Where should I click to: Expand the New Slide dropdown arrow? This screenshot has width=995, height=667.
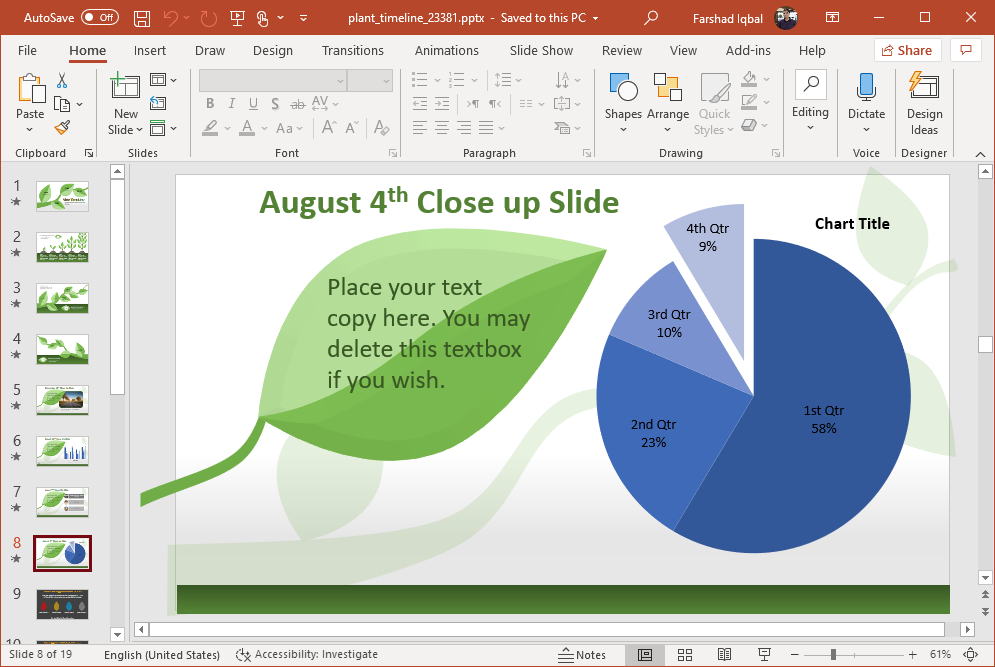point(126,129)
